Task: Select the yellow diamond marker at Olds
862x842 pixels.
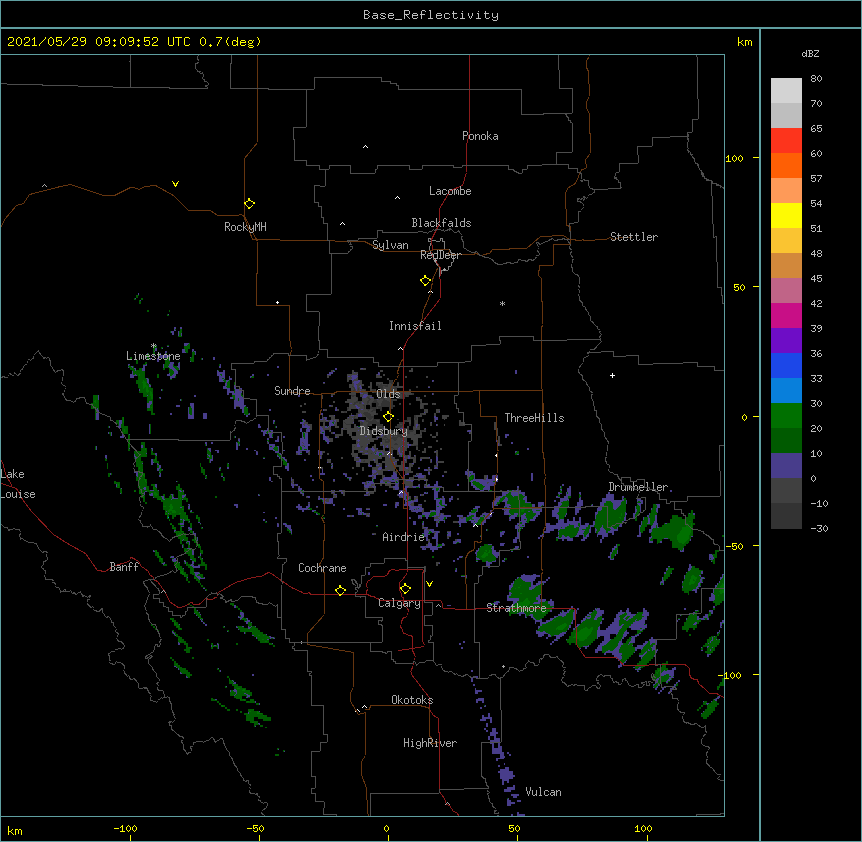Action: tap(388, 417)
